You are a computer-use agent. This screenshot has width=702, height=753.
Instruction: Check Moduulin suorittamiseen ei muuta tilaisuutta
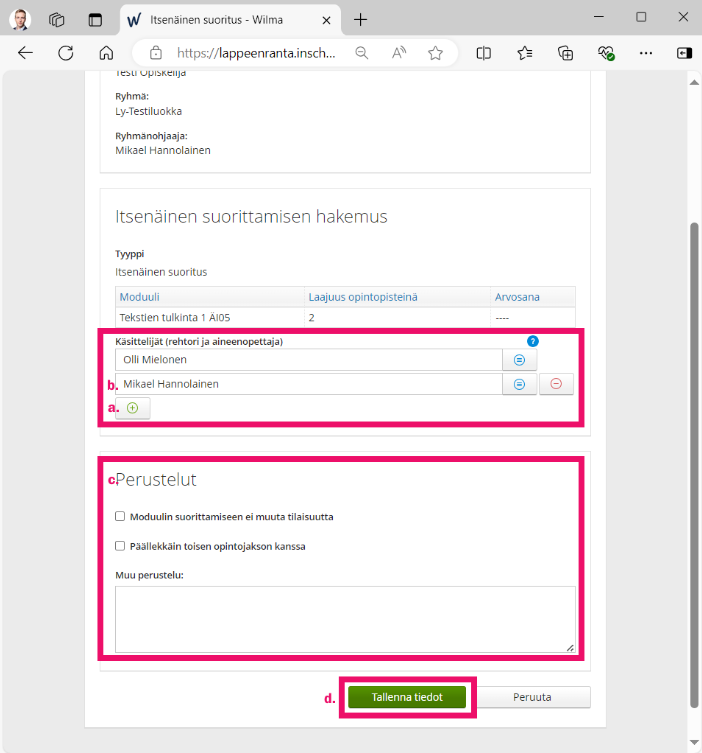(120, 516)
